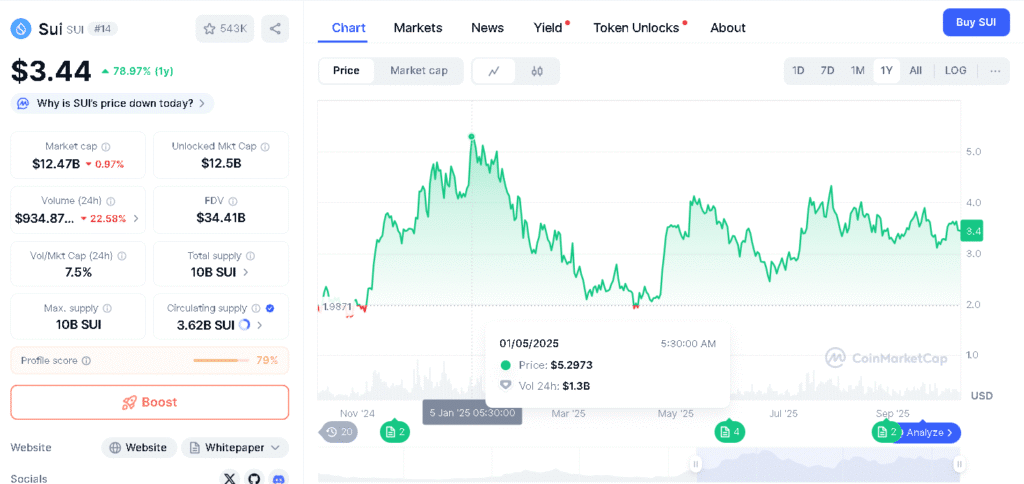The width and height of the screenshot is (1024, 484).
Task: Click the $12.47B market cap value
Action: click(56, 164)
